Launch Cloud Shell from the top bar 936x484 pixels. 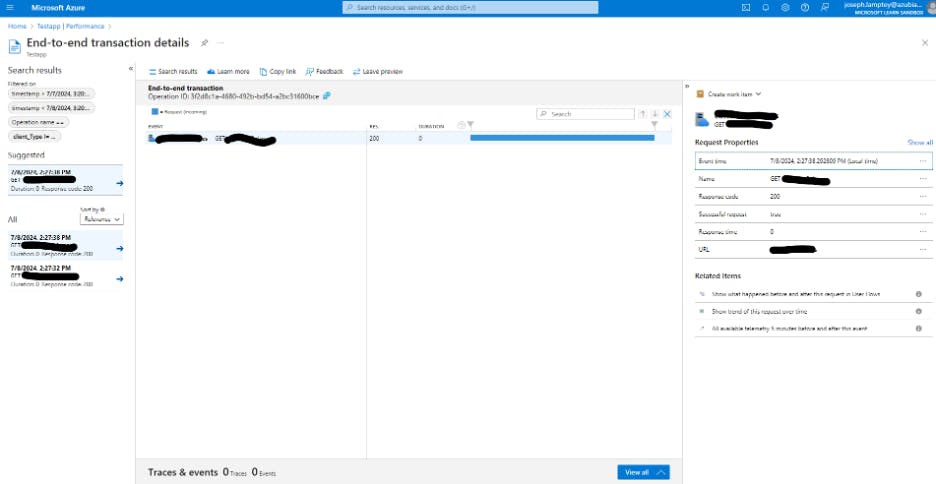[746, 8]
